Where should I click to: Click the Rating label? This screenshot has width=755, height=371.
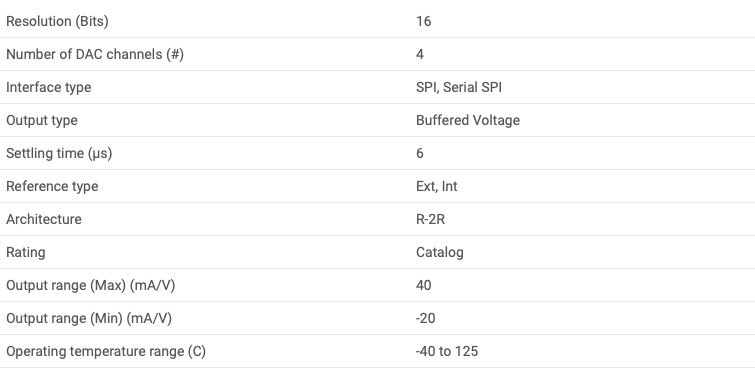coord(26,253)
